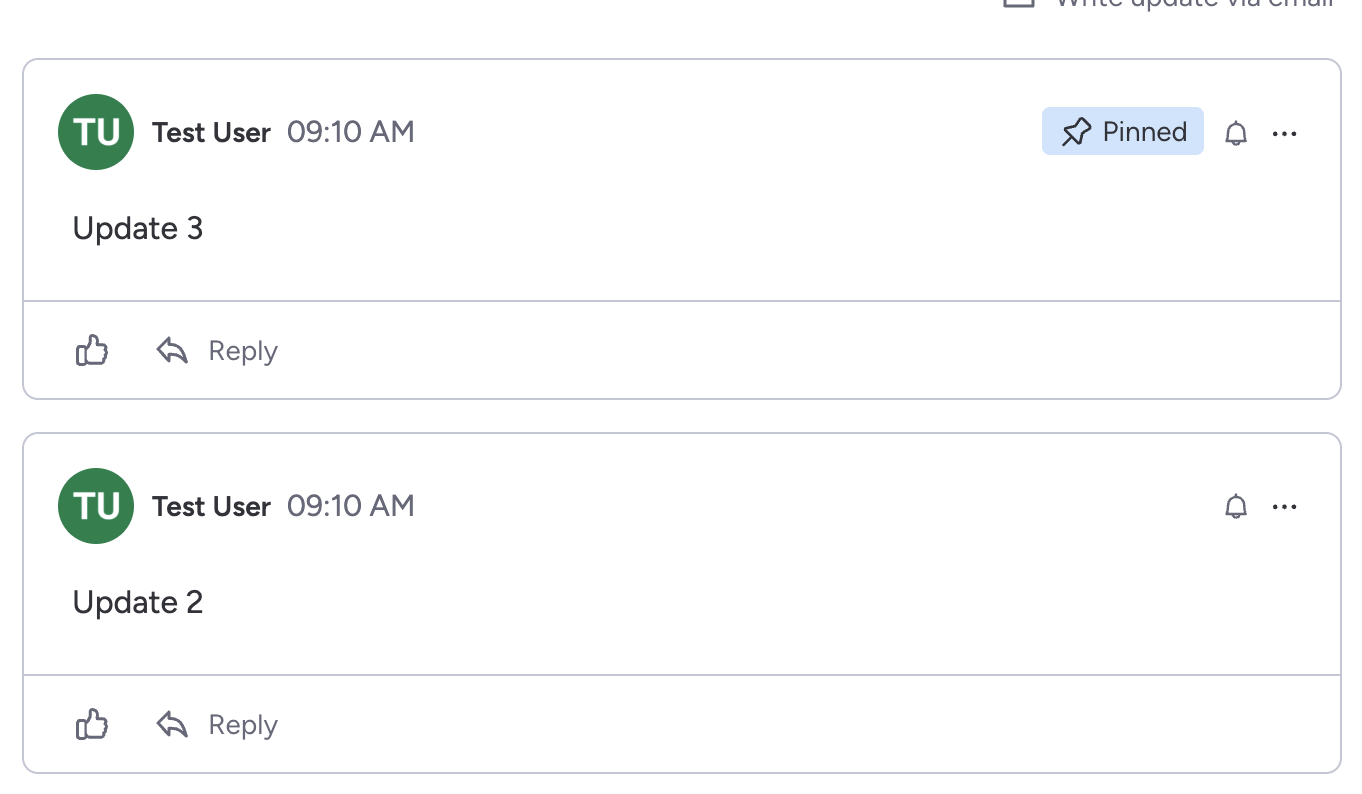Select the Update 2 message text
Image resolution: width=1362 pixels, height=794 pixels.
(x=138, y=603)
